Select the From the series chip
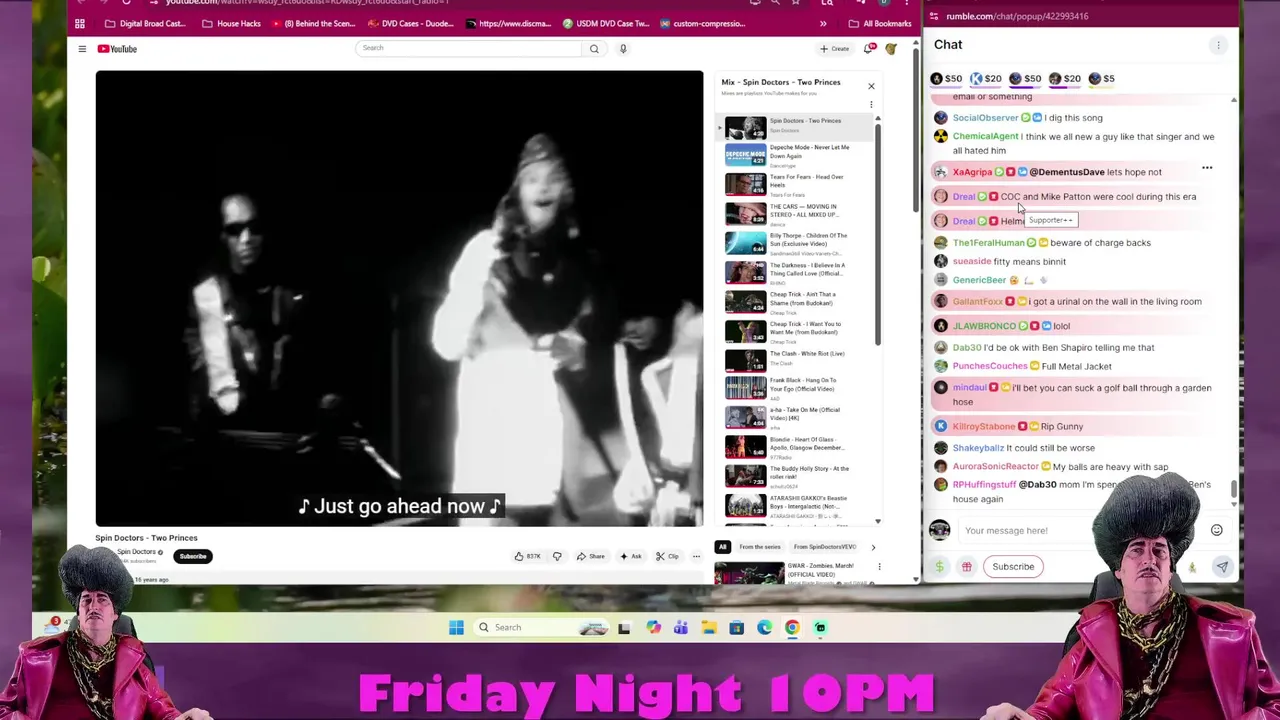Screen dimensions: 1280x720 point(760,547)
